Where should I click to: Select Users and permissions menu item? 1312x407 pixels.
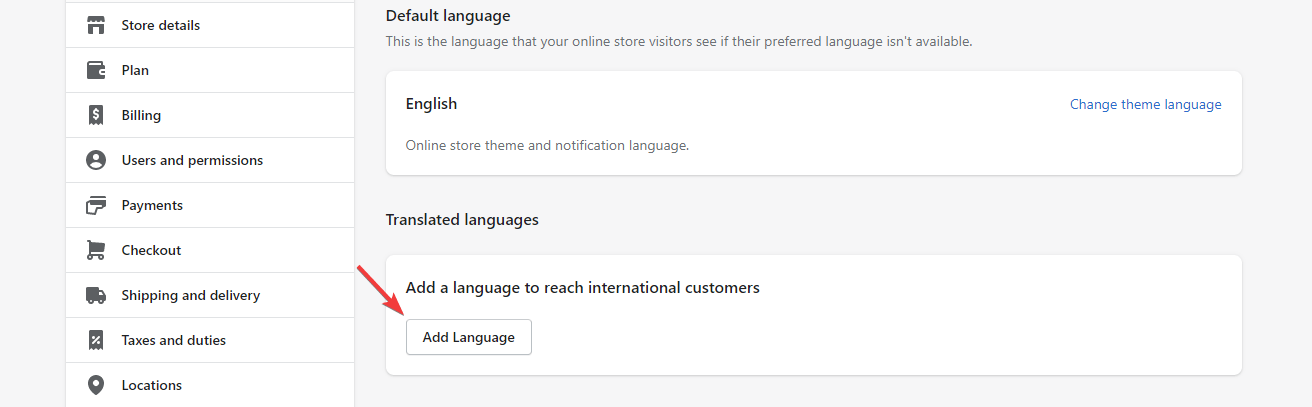(x=210, y=160)
